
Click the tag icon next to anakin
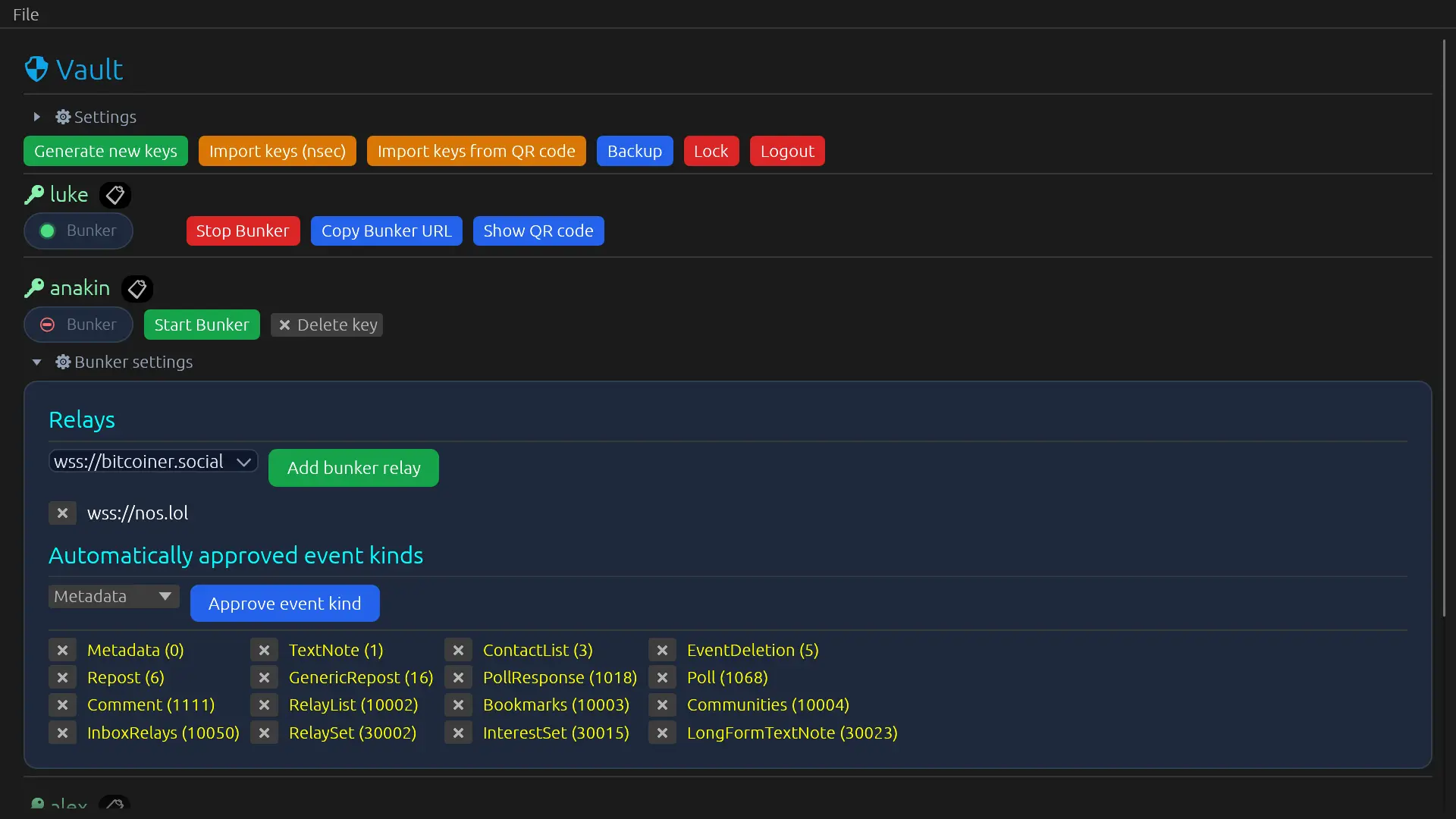(x=137, y=289)
